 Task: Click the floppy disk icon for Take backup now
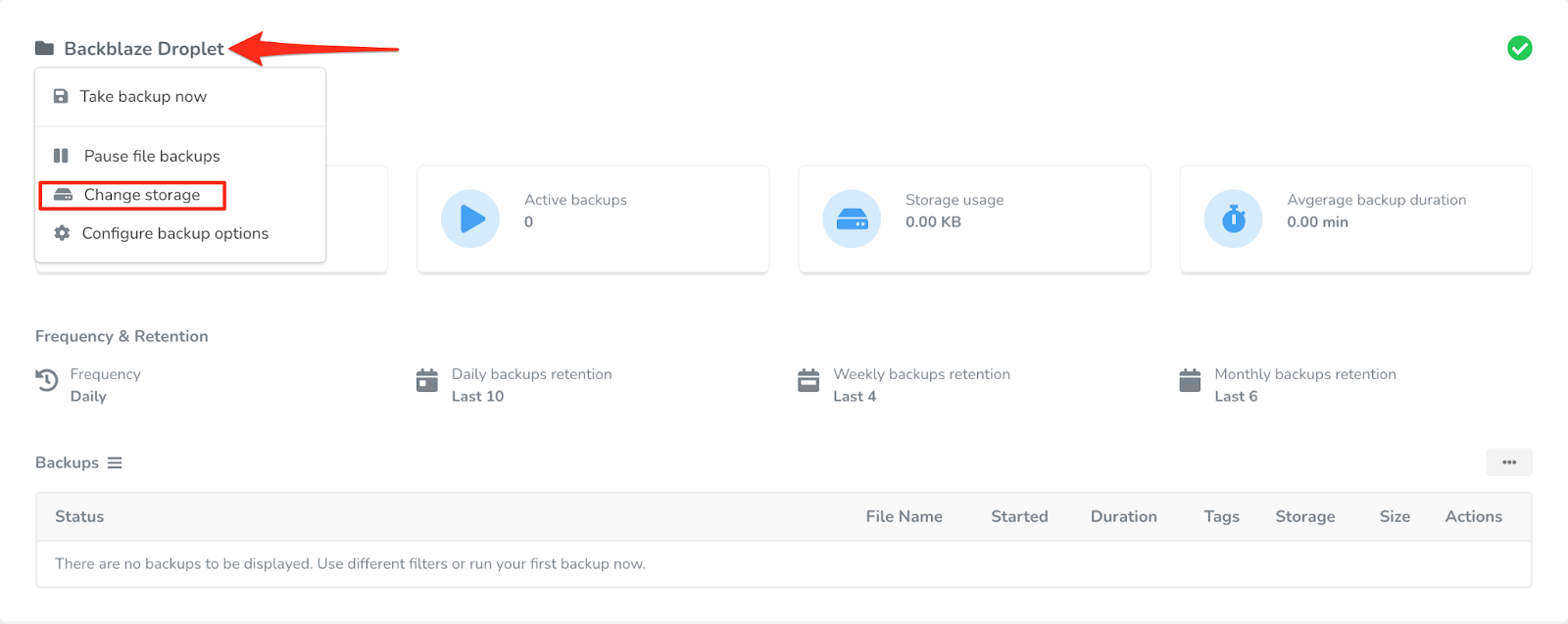pyautogui.click(x=61, y=96)
